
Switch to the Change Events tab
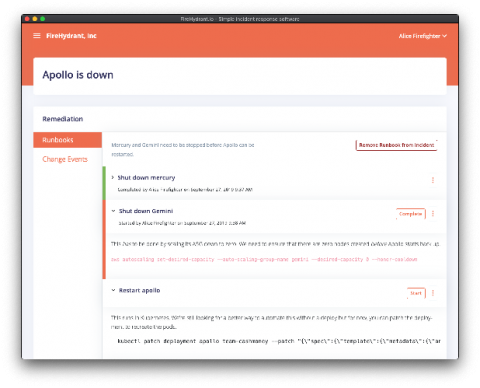[x=65, y=159]
